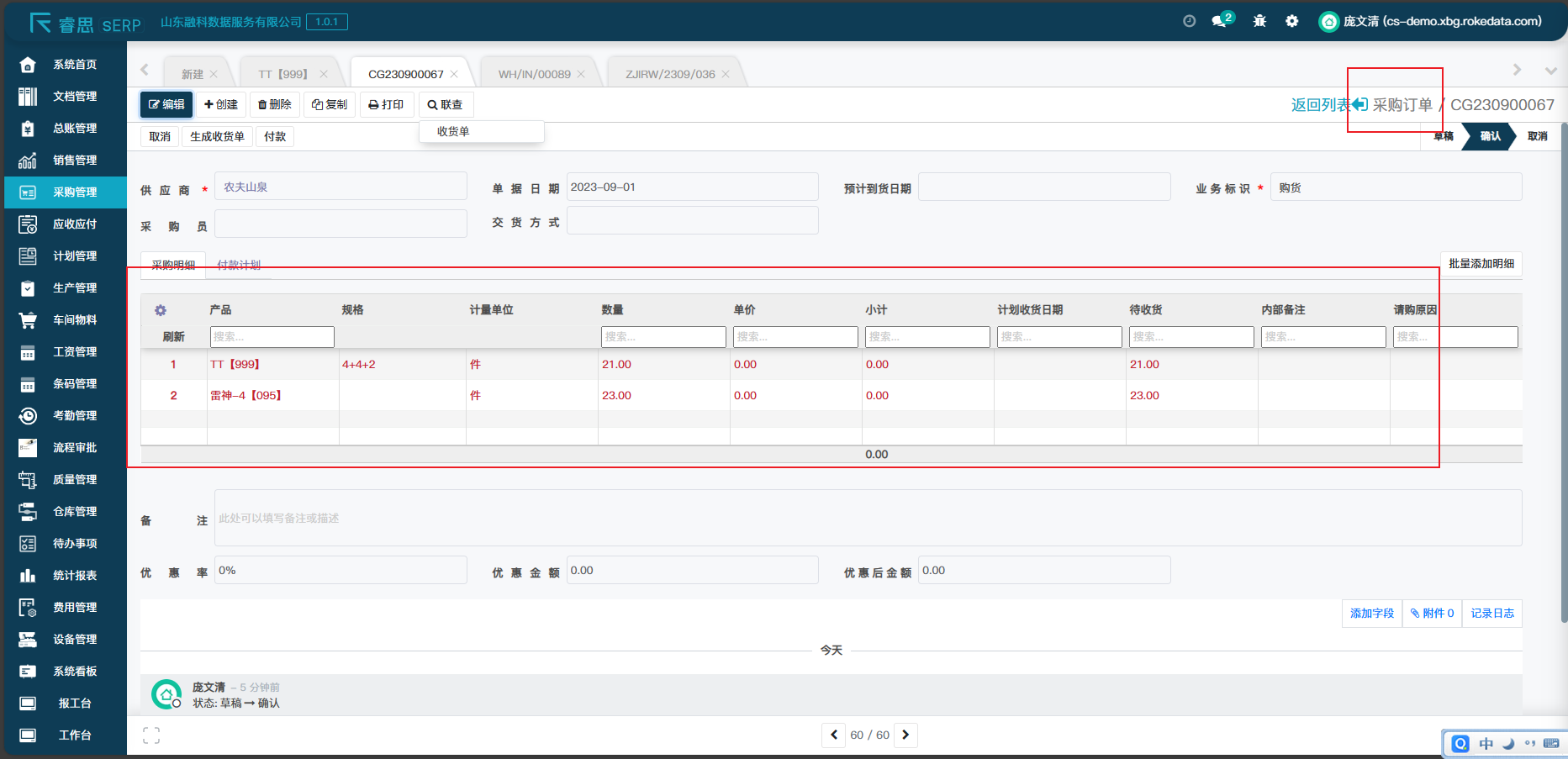This screenshot has height=759, width=1568.
Task: Open settings gear icon in top bar
Action: tap(1292, 21)
